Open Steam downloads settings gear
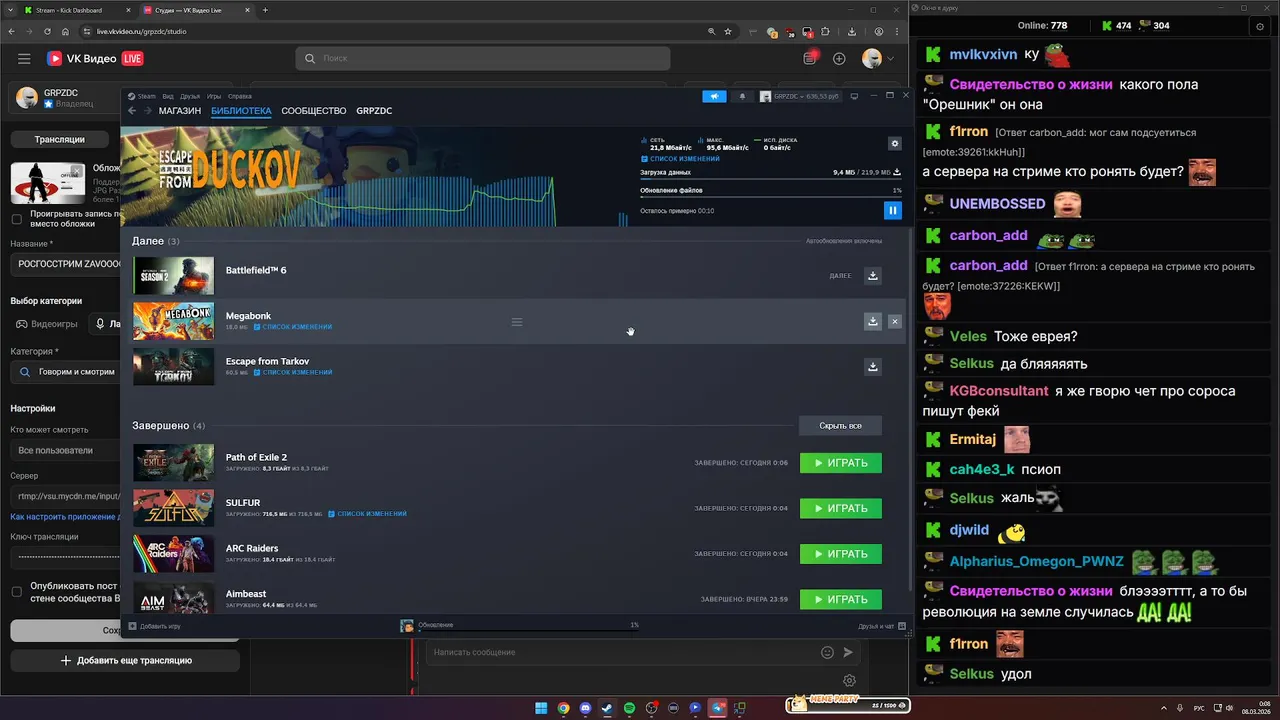This screenshot has width=1280, height=720. (x=895, y=144)
